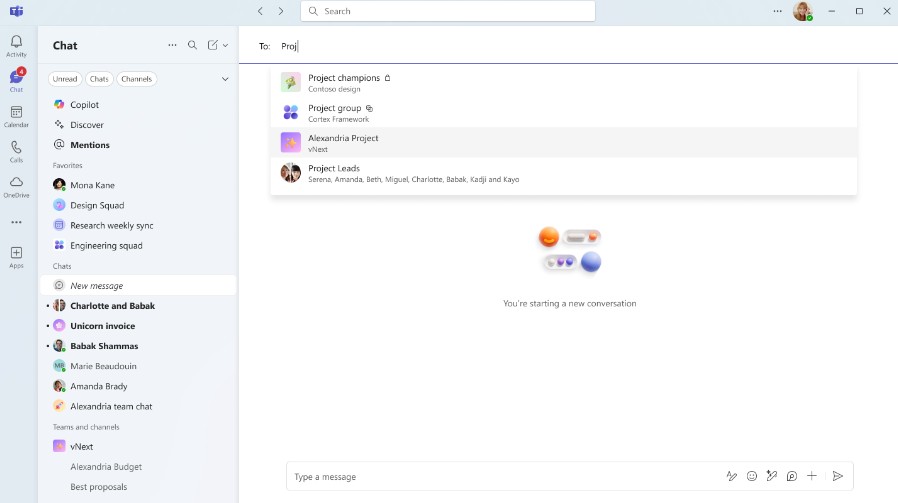The width and height of the screenshot is (898, 503).
Task: Open Alexandria Budget channel
Action: pos(106,466)
